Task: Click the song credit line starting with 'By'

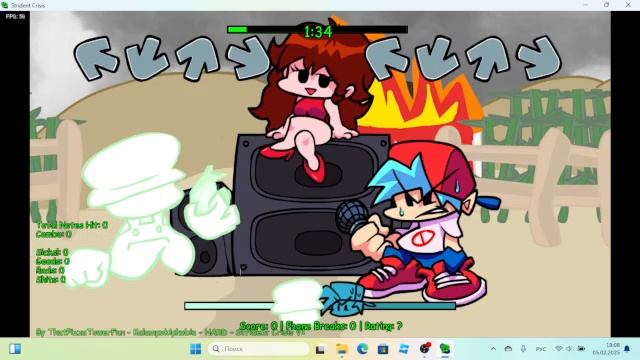Action: [x=171, y=332]
